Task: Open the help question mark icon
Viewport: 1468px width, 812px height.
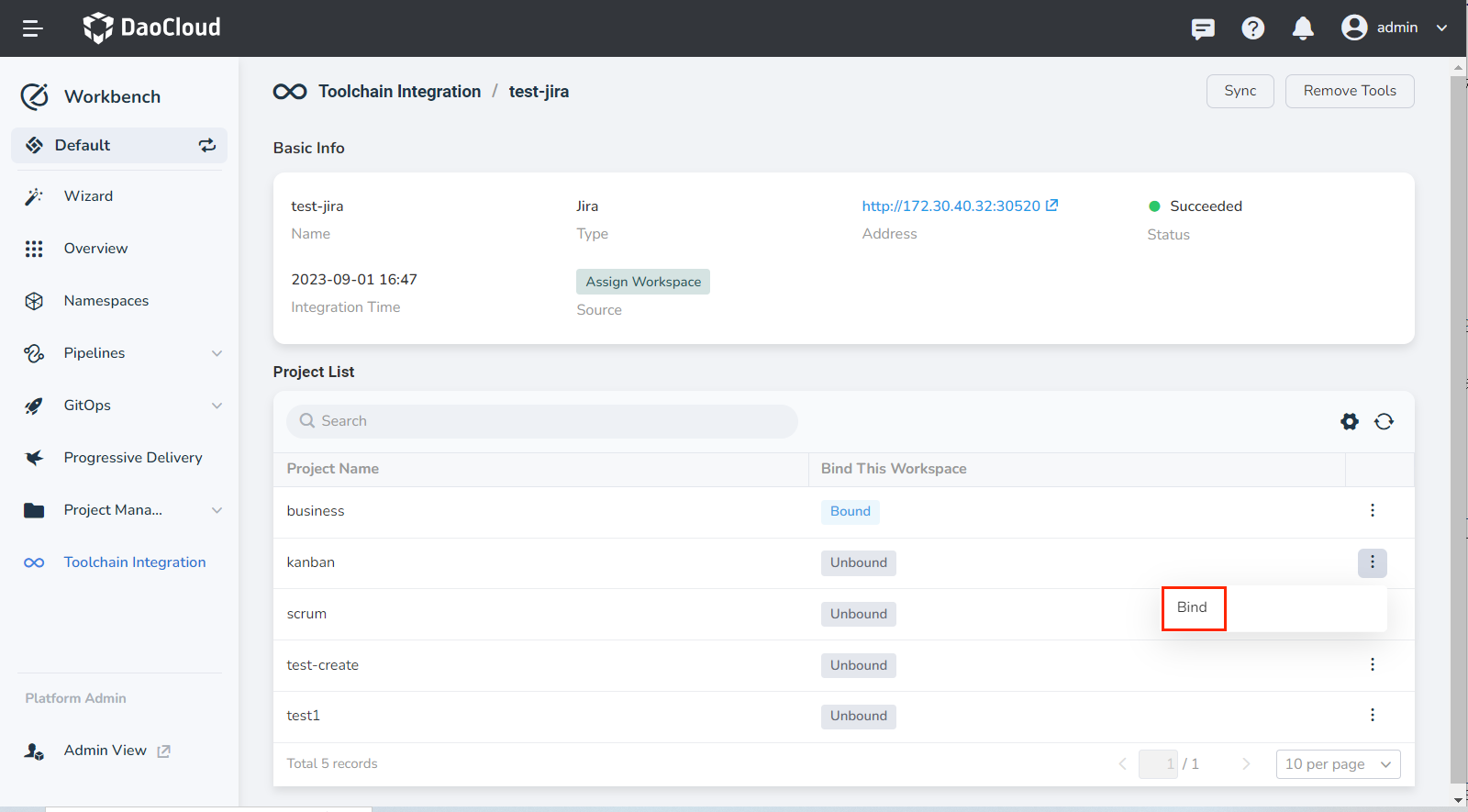Action: pyautogui.click(x=1252, y=28)
